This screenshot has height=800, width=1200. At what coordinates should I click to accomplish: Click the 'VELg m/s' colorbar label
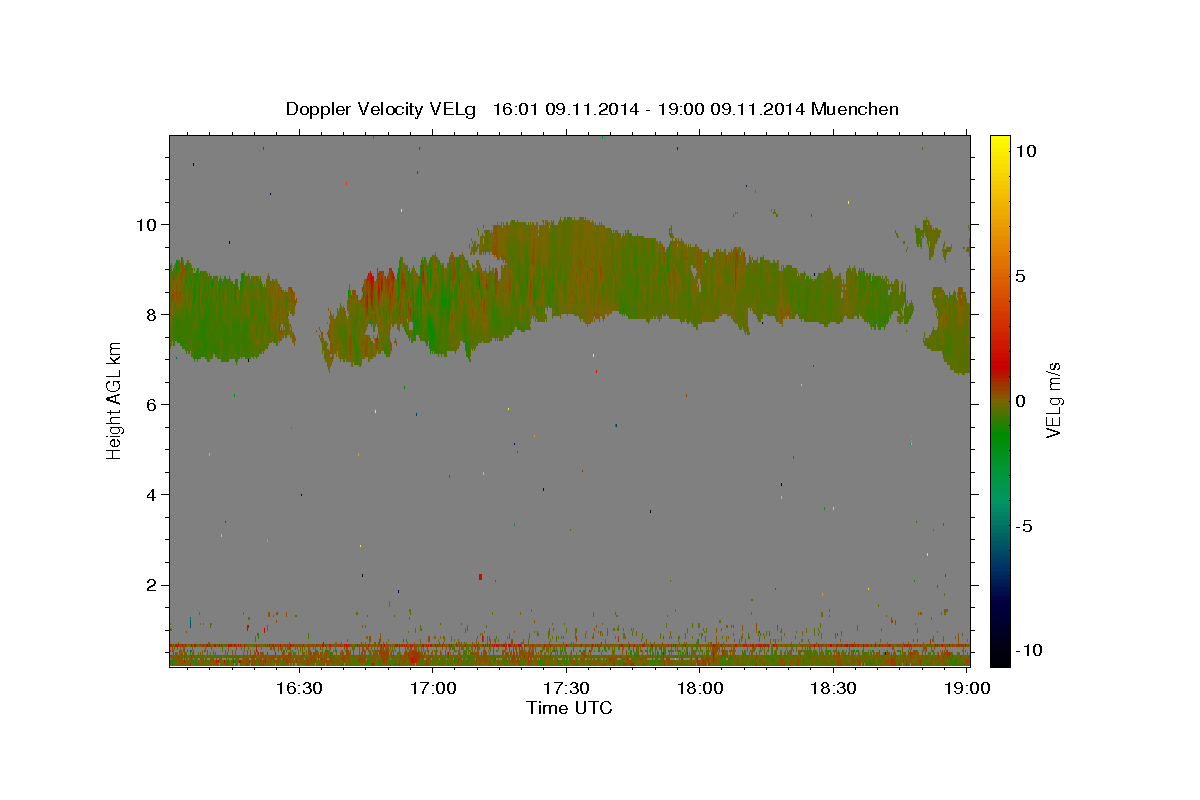(x=1053, y=400)
